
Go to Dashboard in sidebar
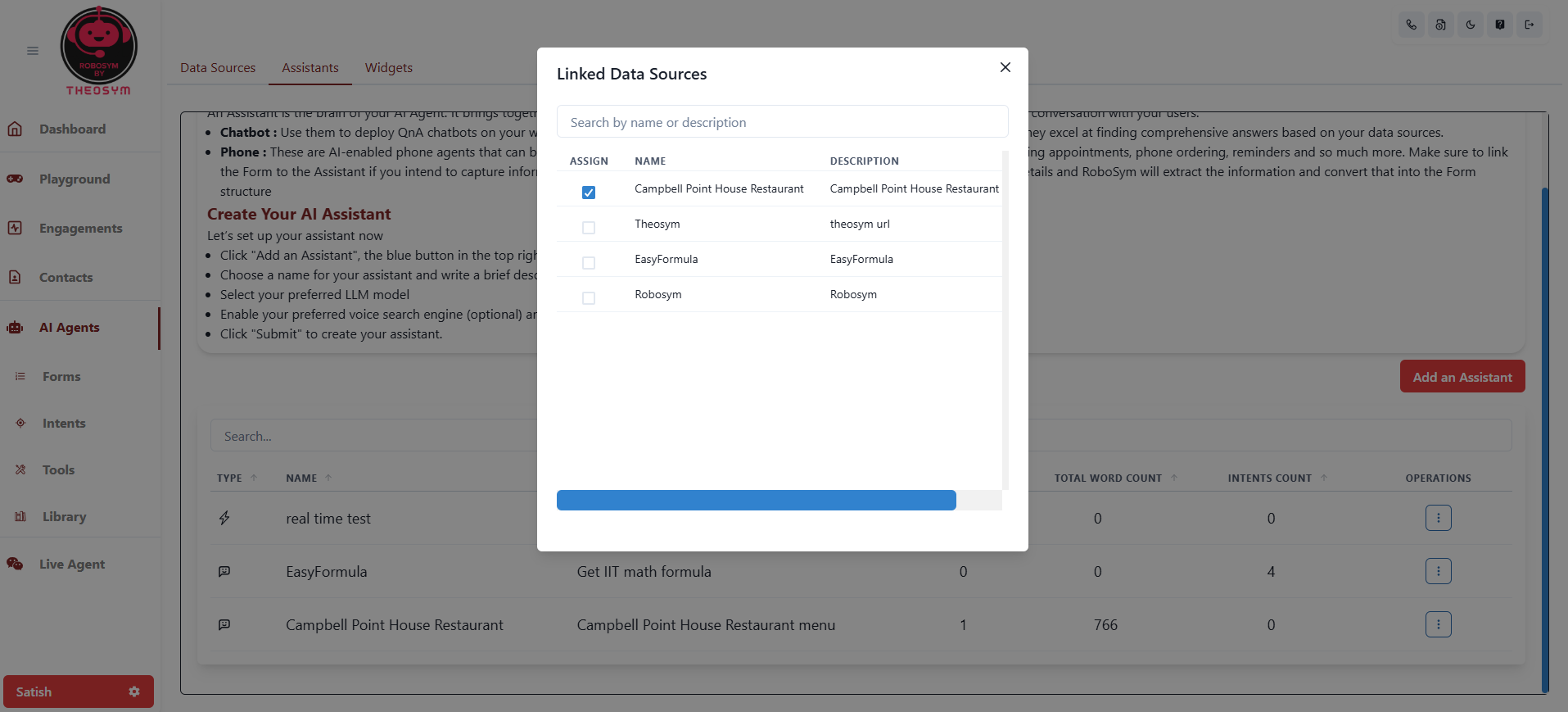[72, 129]
